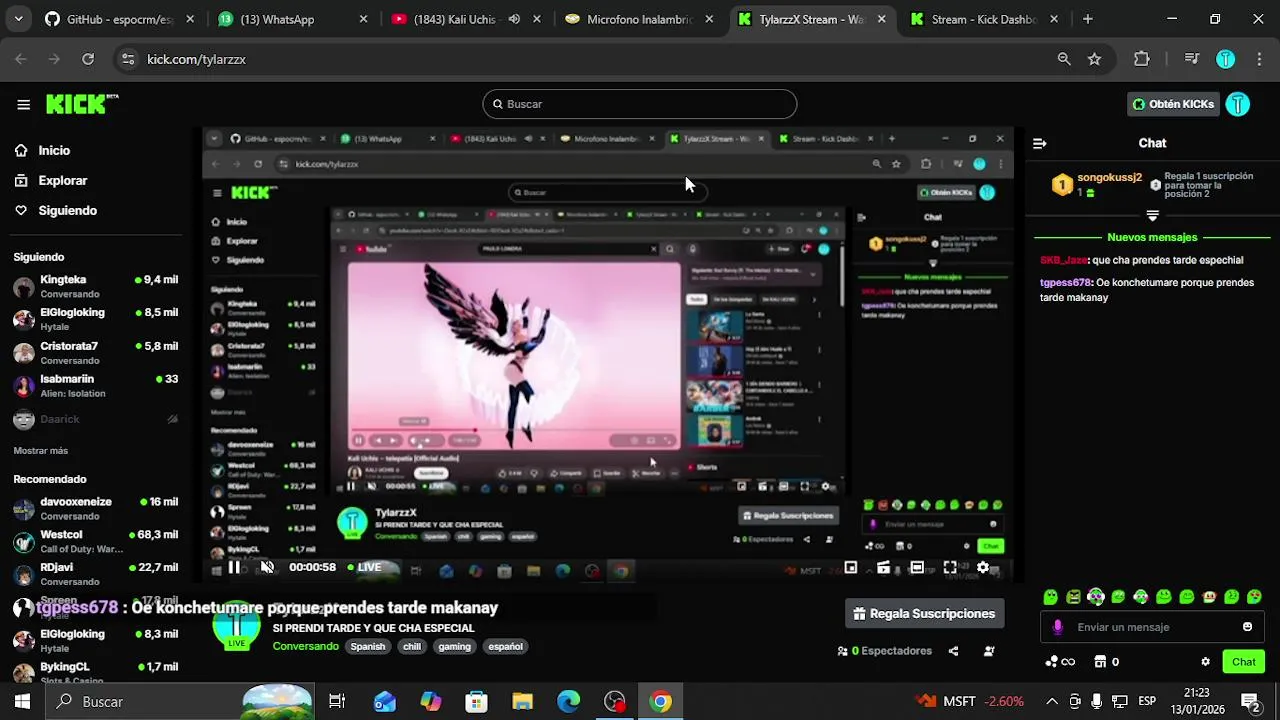Unmute the stream audio
Viewport: 1280px width, 720px height.
tap(267, 567)
